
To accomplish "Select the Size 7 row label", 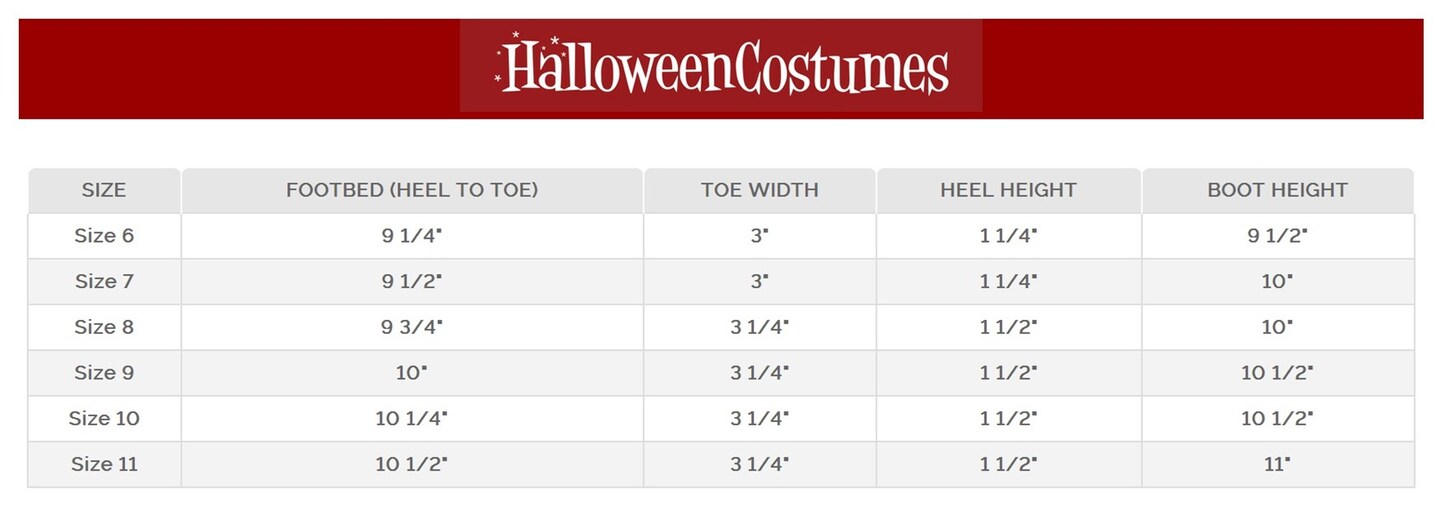I will click(104, 282).
